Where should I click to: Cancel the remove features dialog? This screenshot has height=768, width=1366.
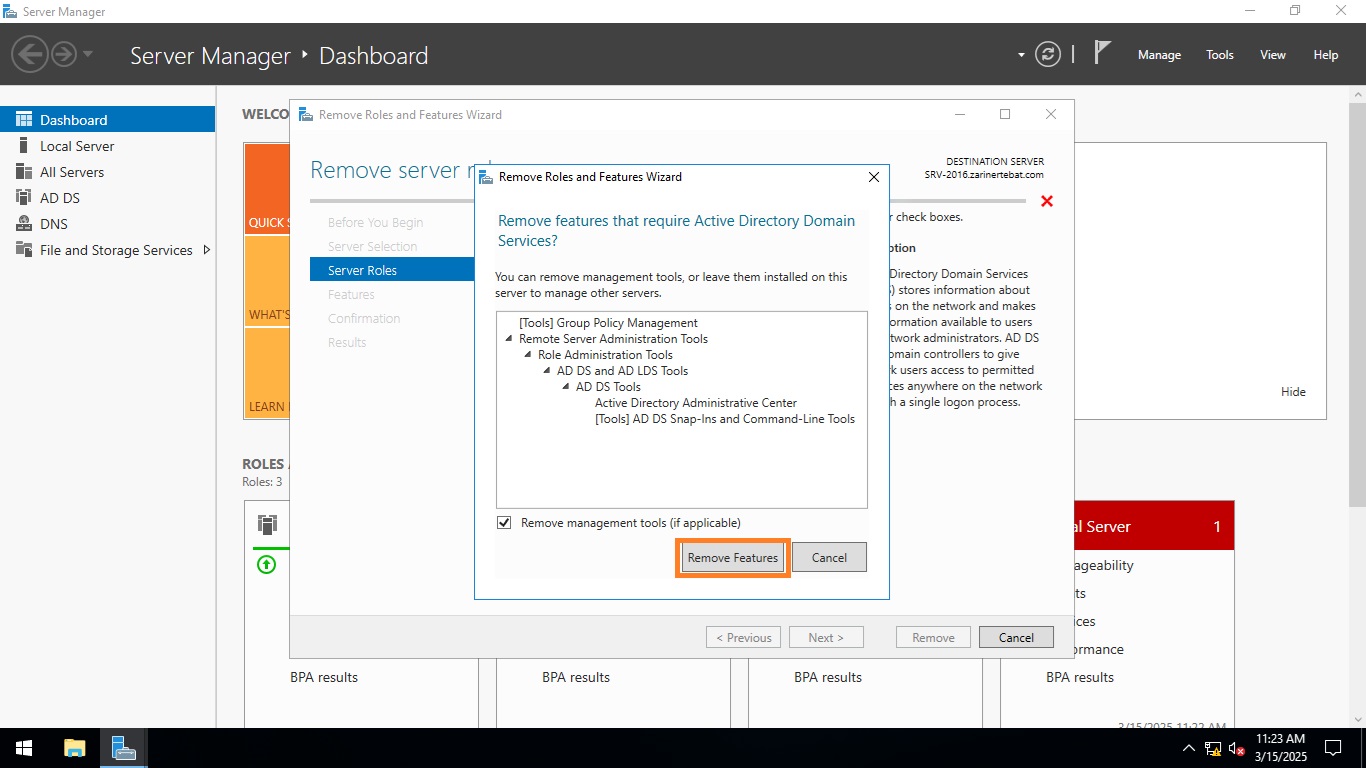point(829,557)
